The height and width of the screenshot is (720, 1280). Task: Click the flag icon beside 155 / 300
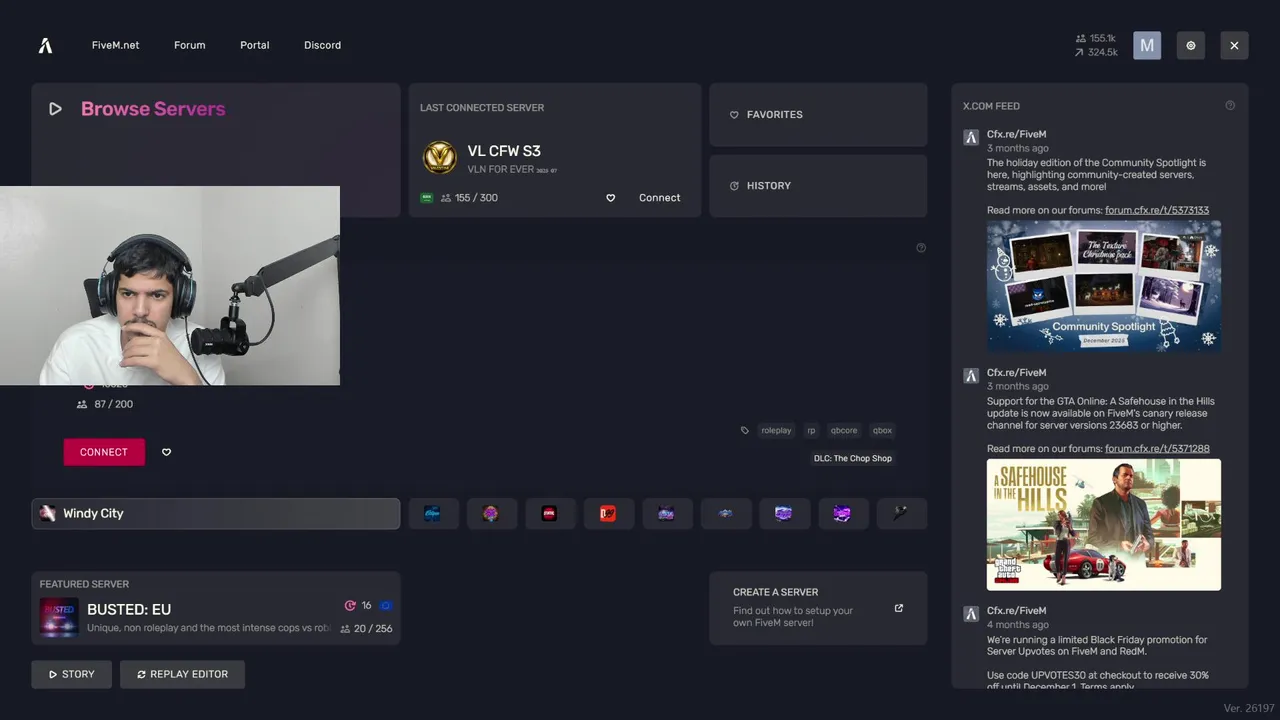tap(427, 198)
